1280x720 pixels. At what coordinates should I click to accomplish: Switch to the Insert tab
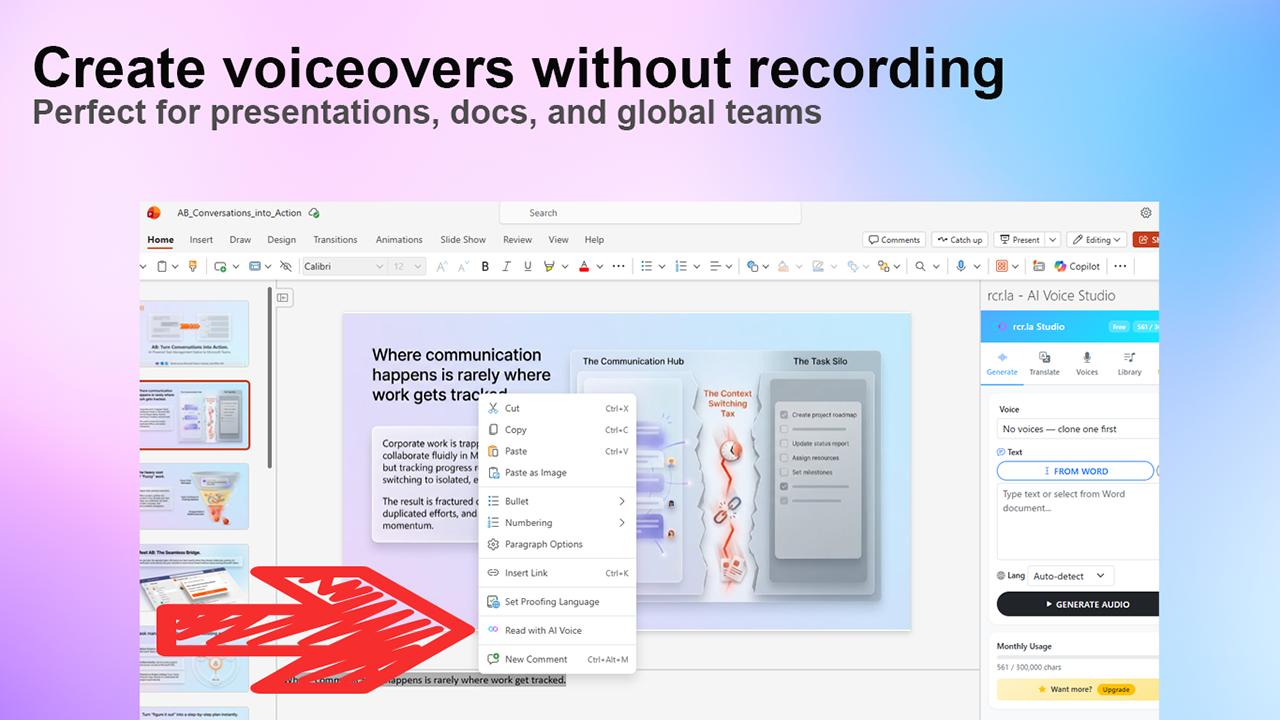[x=201, y=240]
